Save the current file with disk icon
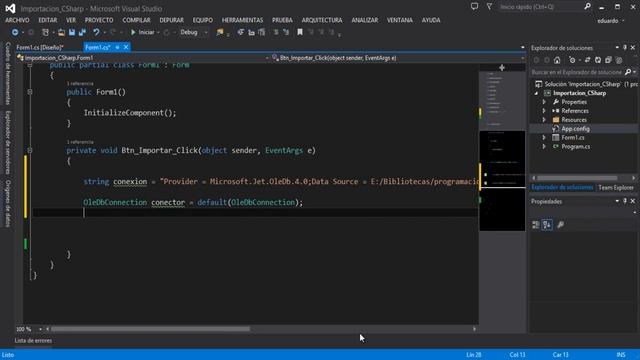 (72, 32)
